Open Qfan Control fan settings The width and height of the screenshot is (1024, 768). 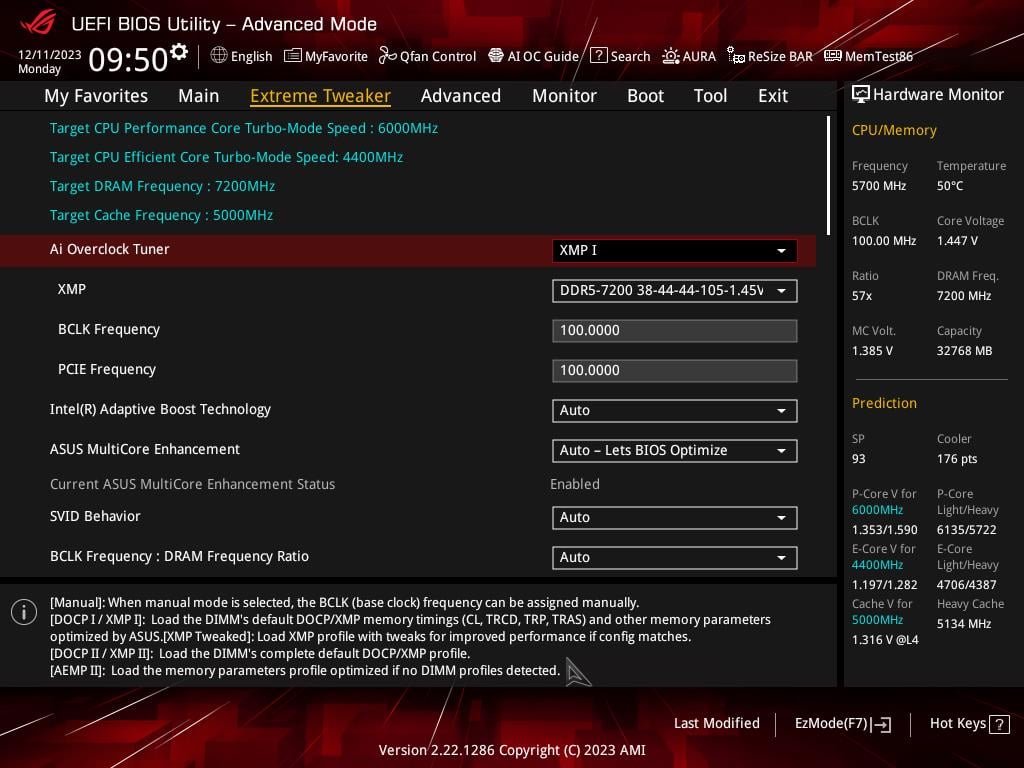[x=427, y=56]
